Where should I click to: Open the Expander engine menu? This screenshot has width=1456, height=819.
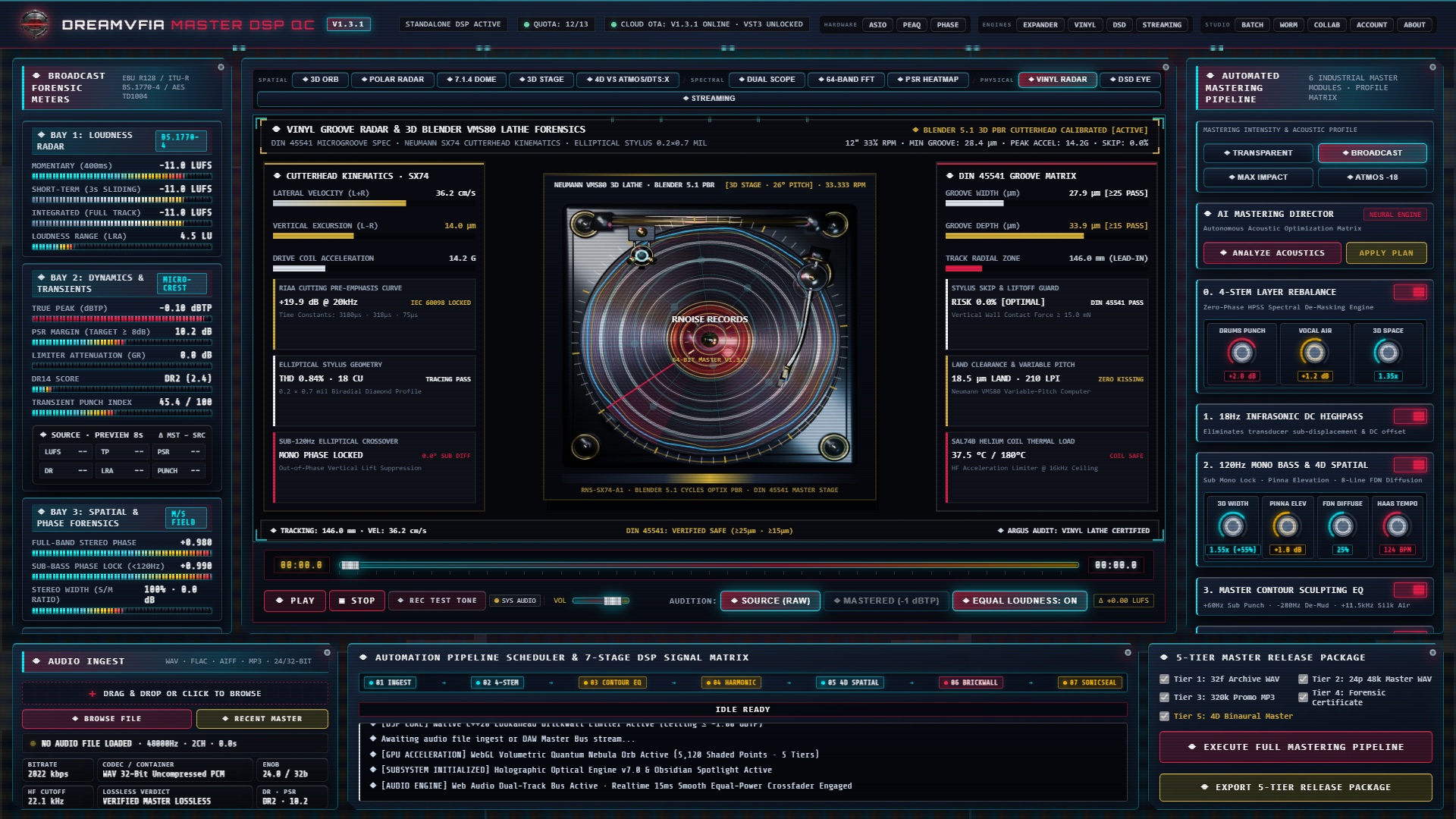1040,25
